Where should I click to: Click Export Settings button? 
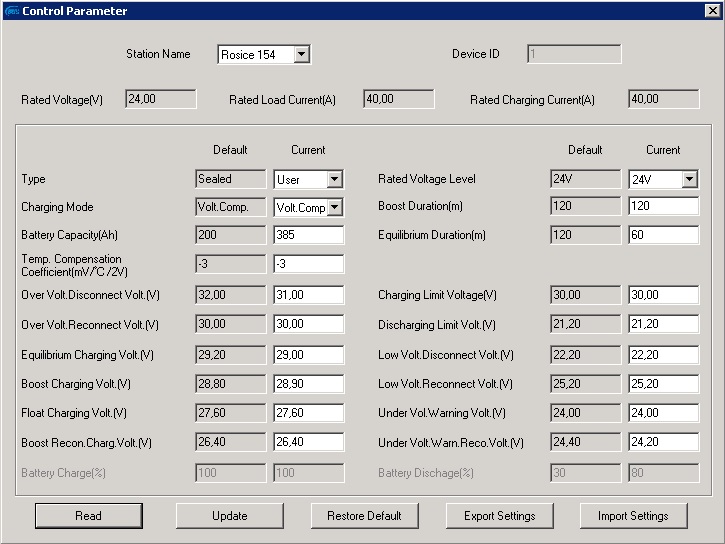coord(499,516)
